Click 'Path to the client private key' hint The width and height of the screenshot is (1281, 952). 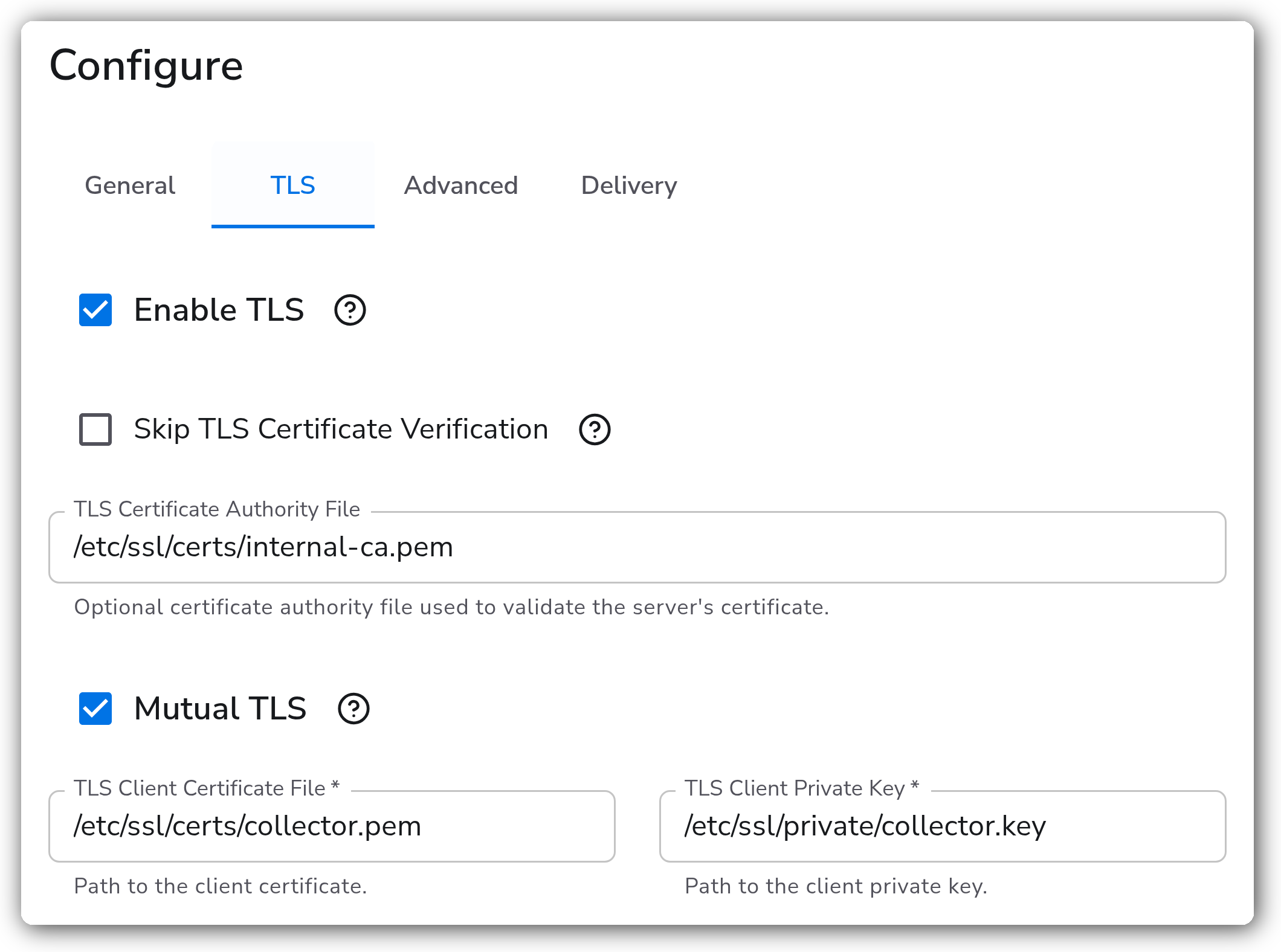[836, 886]
